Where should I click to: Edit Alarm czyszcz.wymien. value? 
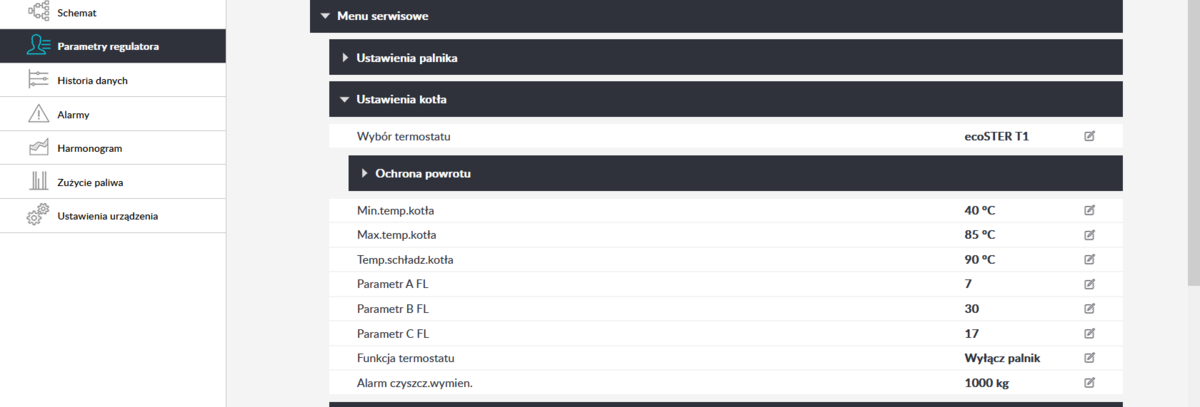[1089, 382]
